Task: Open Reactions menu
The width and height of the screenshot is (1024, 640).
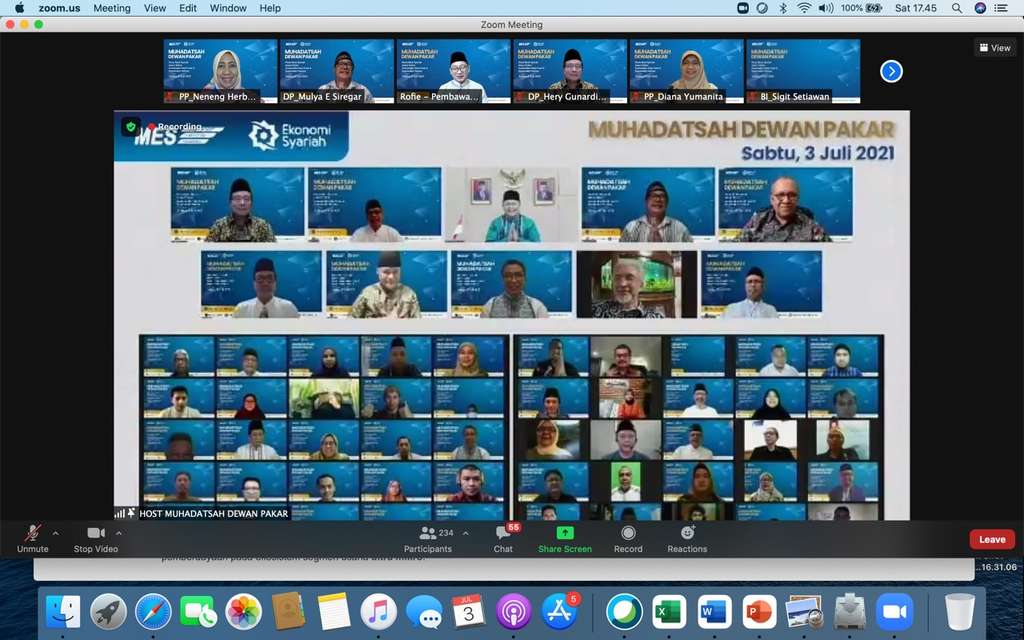Action: point(687,539)
